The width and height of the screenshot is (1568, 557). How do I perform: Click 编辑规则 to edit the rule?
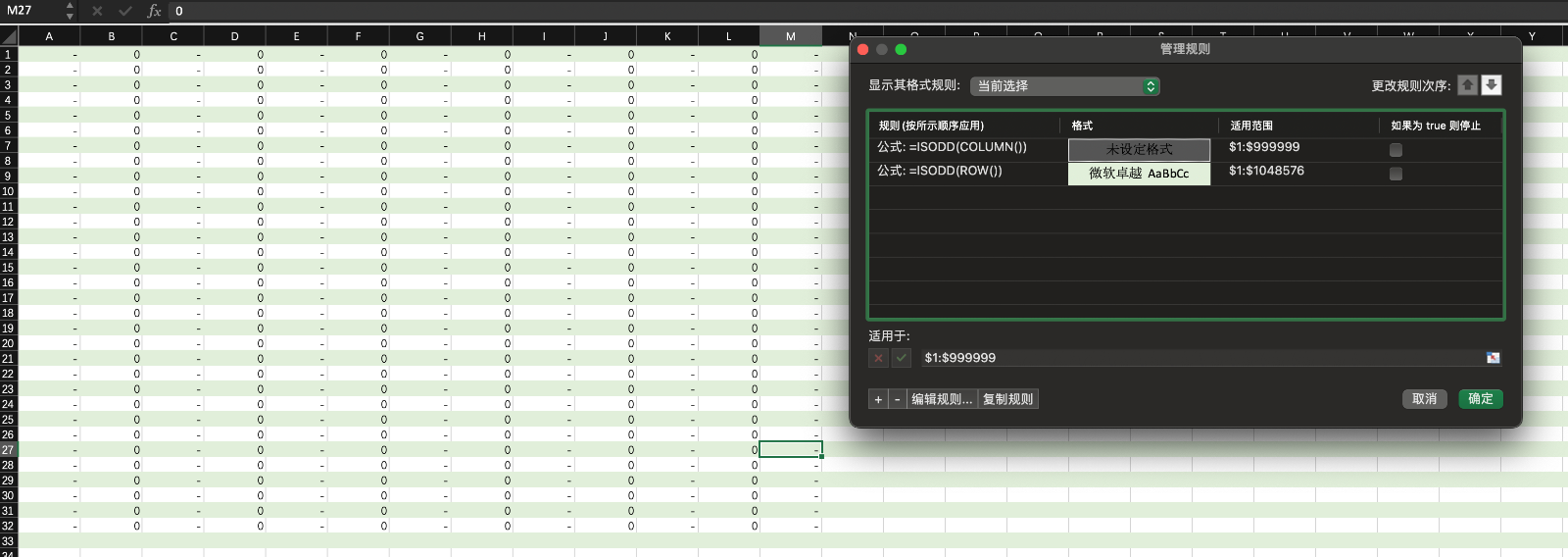[x=941, y=399]
